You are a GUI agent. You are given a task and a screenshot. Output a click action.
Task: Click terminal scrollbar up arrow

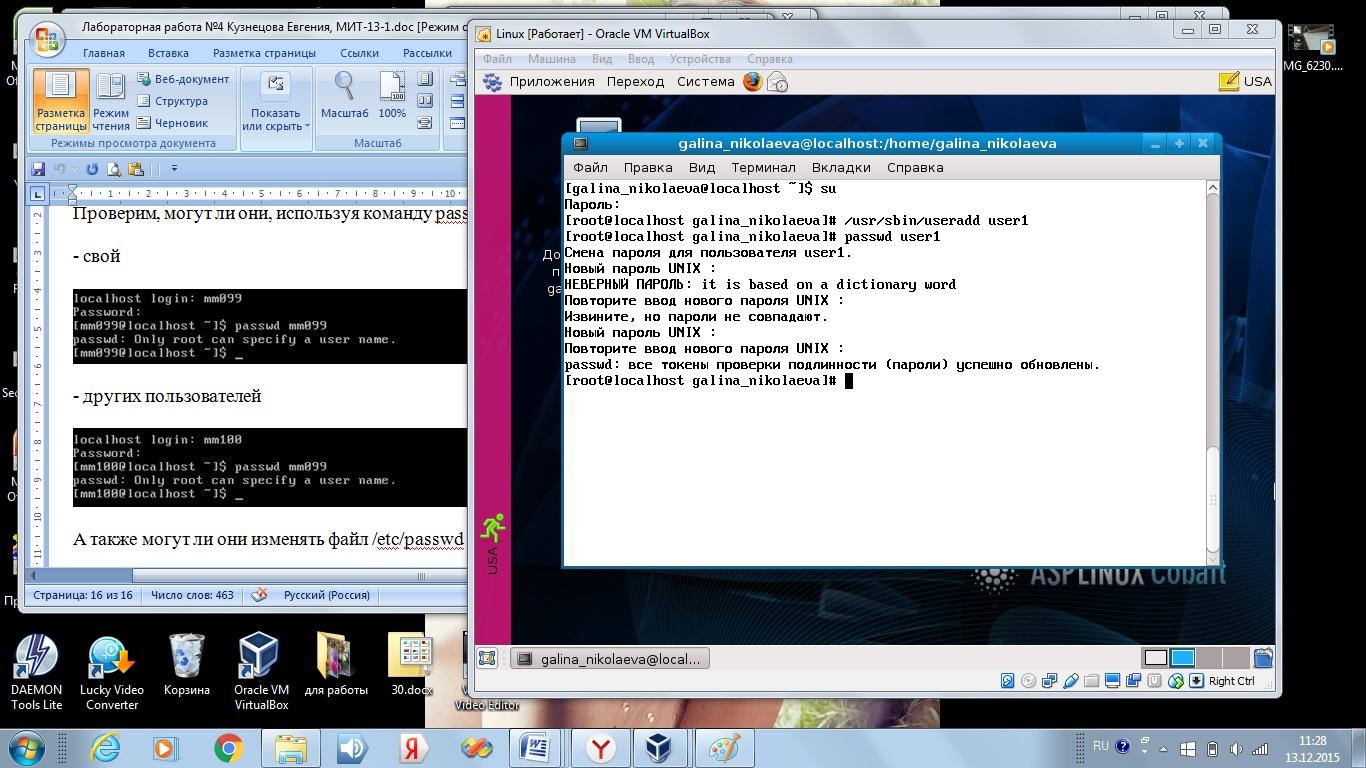(x=1212, y=188)
